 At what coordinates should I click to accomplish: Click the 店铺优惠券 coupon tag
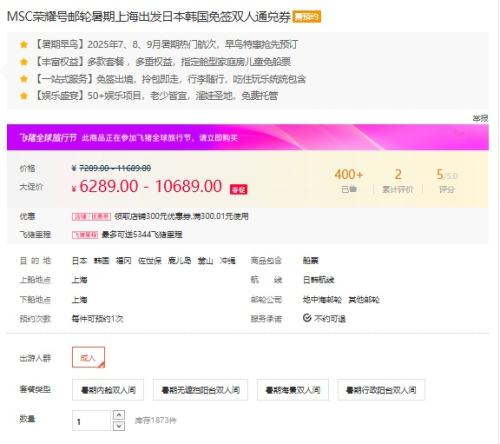coord(91,217)
